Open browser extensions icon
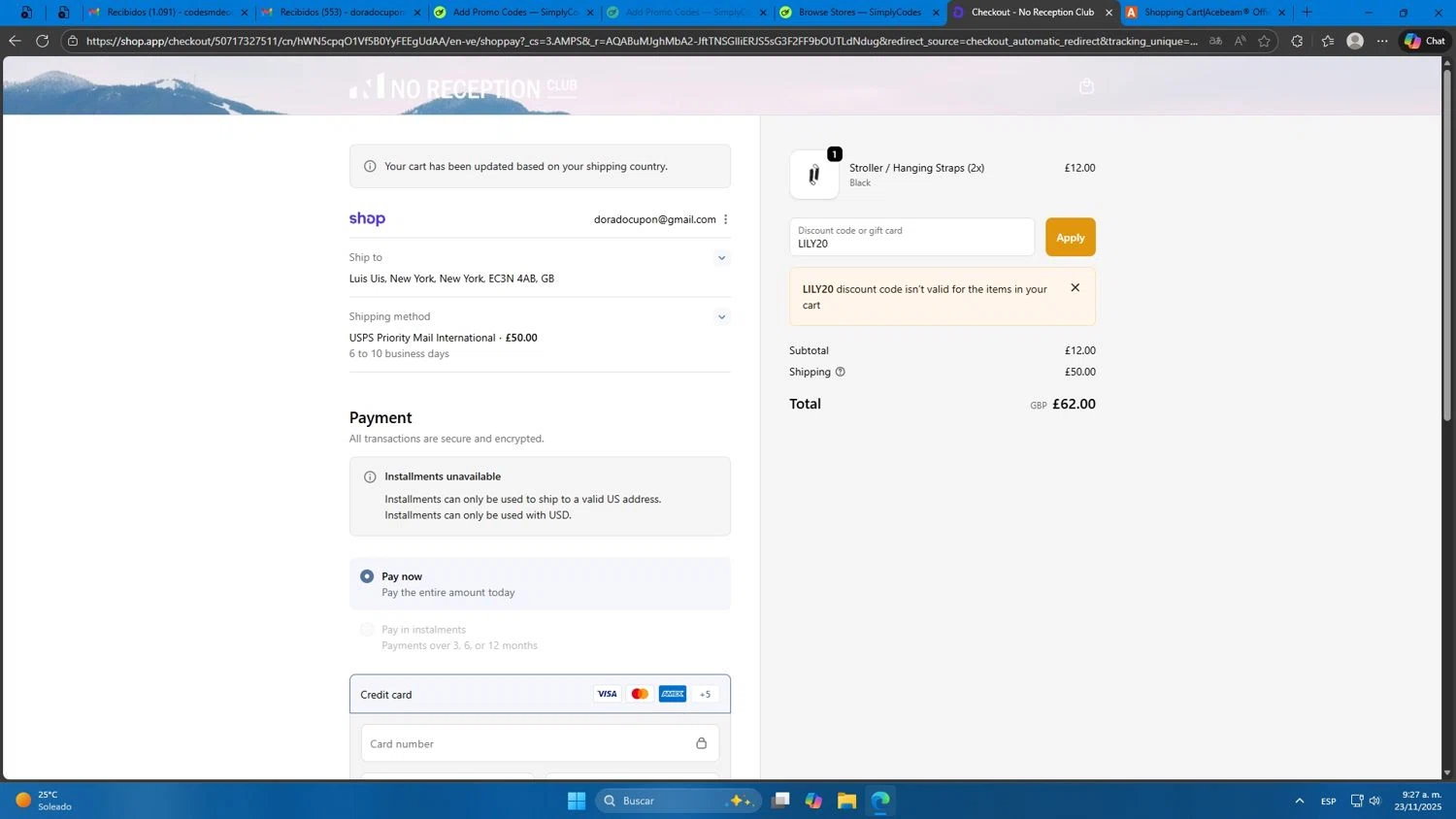Image resolution: width=1456 pixels, height=819 pixels. tap(1297, 41)
